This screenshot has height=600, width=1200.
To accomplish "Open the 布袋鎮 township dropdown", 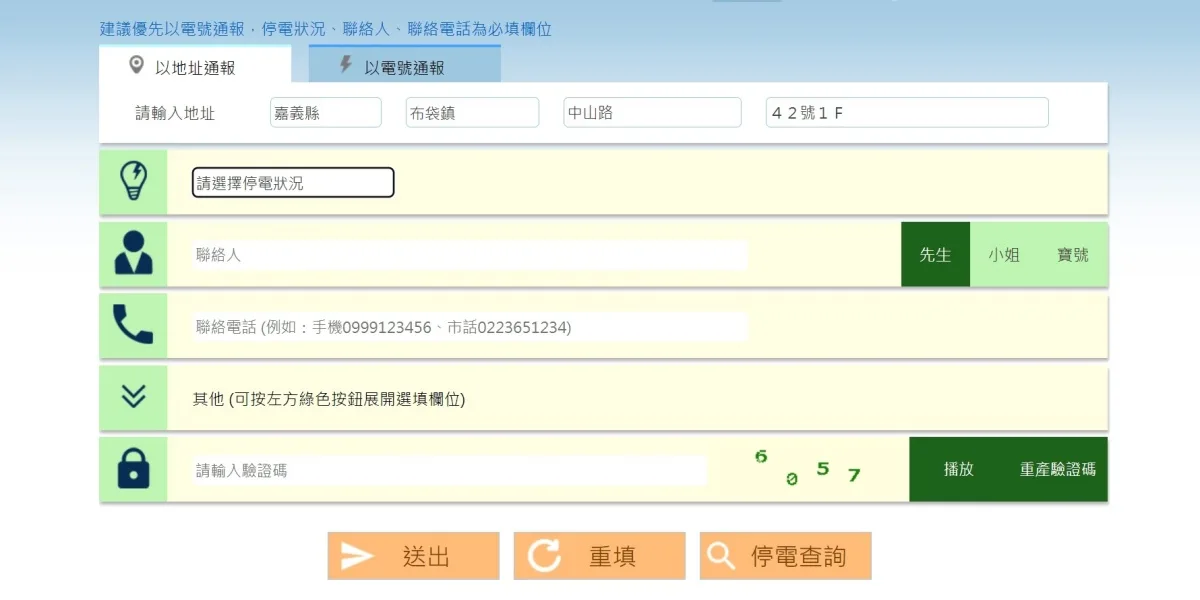I will tap(472, 113).
